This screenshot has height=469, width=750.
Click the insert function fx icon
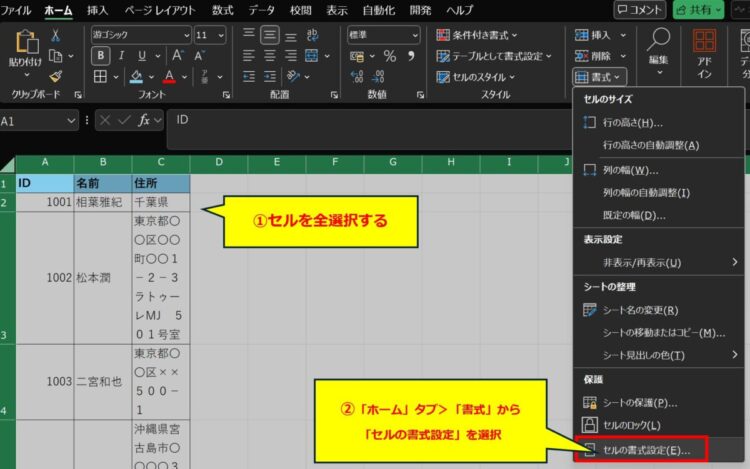tap(143, 120)
